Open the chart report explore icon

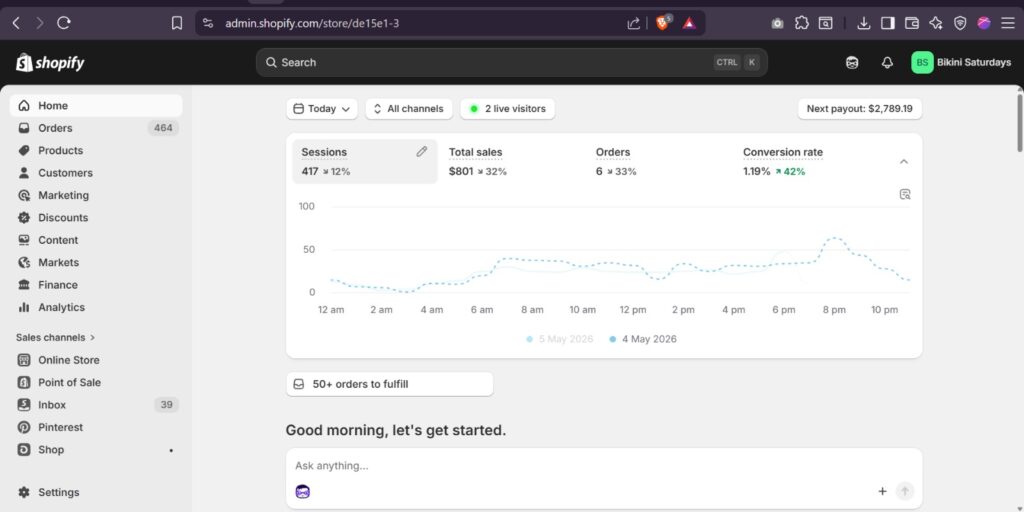(904, 194)
